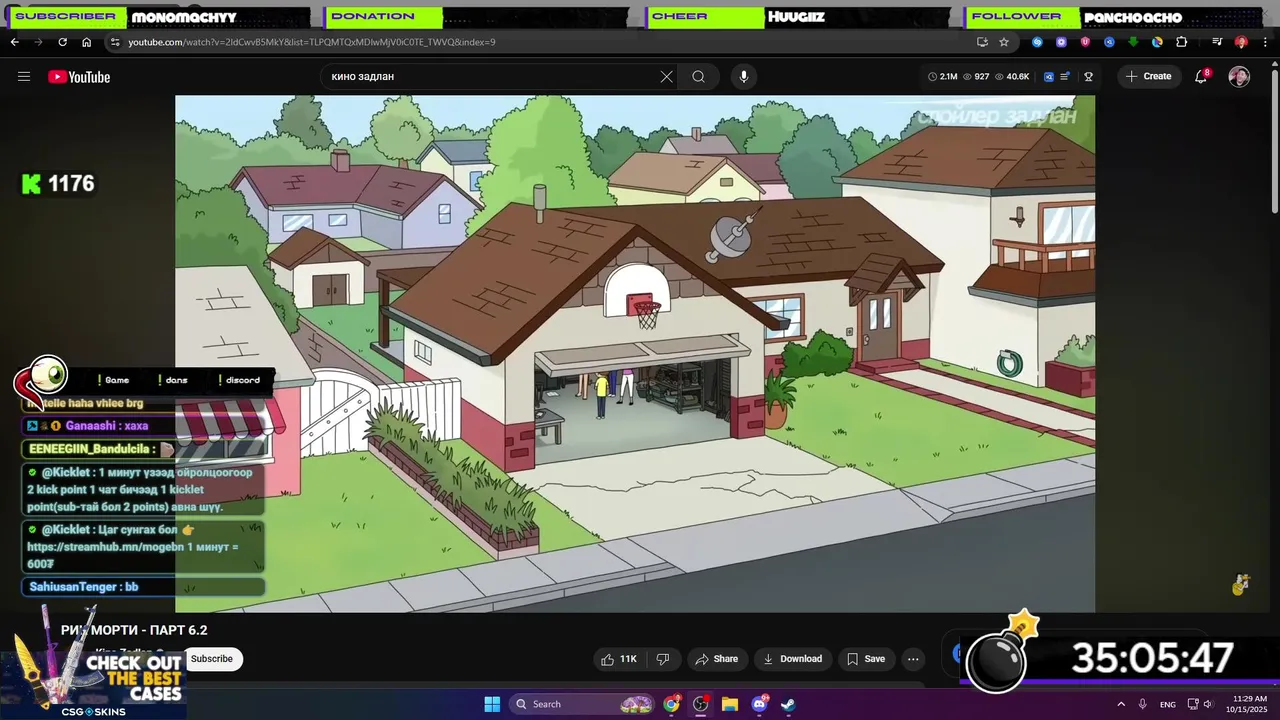This screenshot has width=1280, height=720.
Task: Click the install app icon in the address bar
Action: click(x=982, y=42)
